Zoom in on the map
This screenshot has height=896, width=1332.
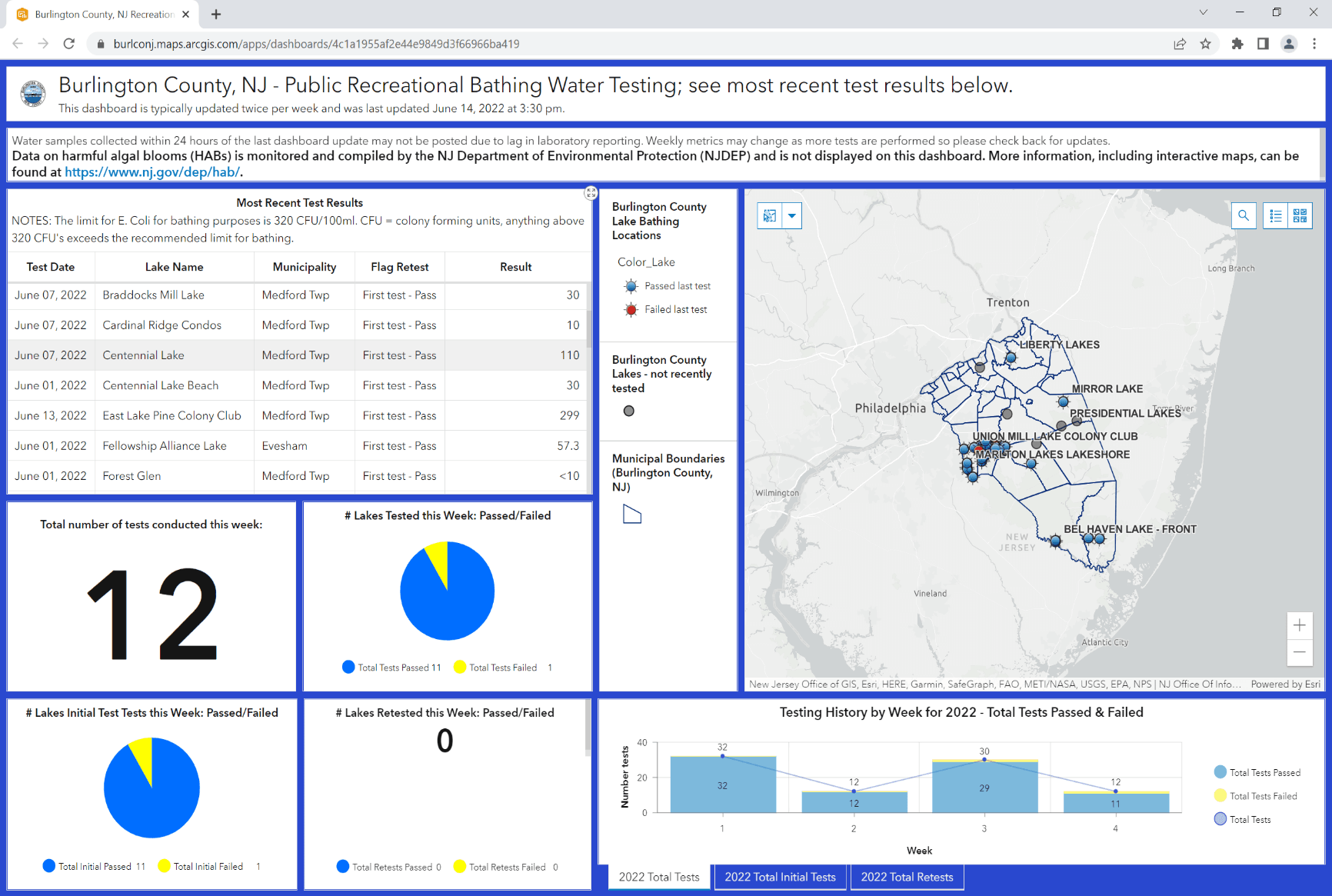click(x=1299, y=625)
